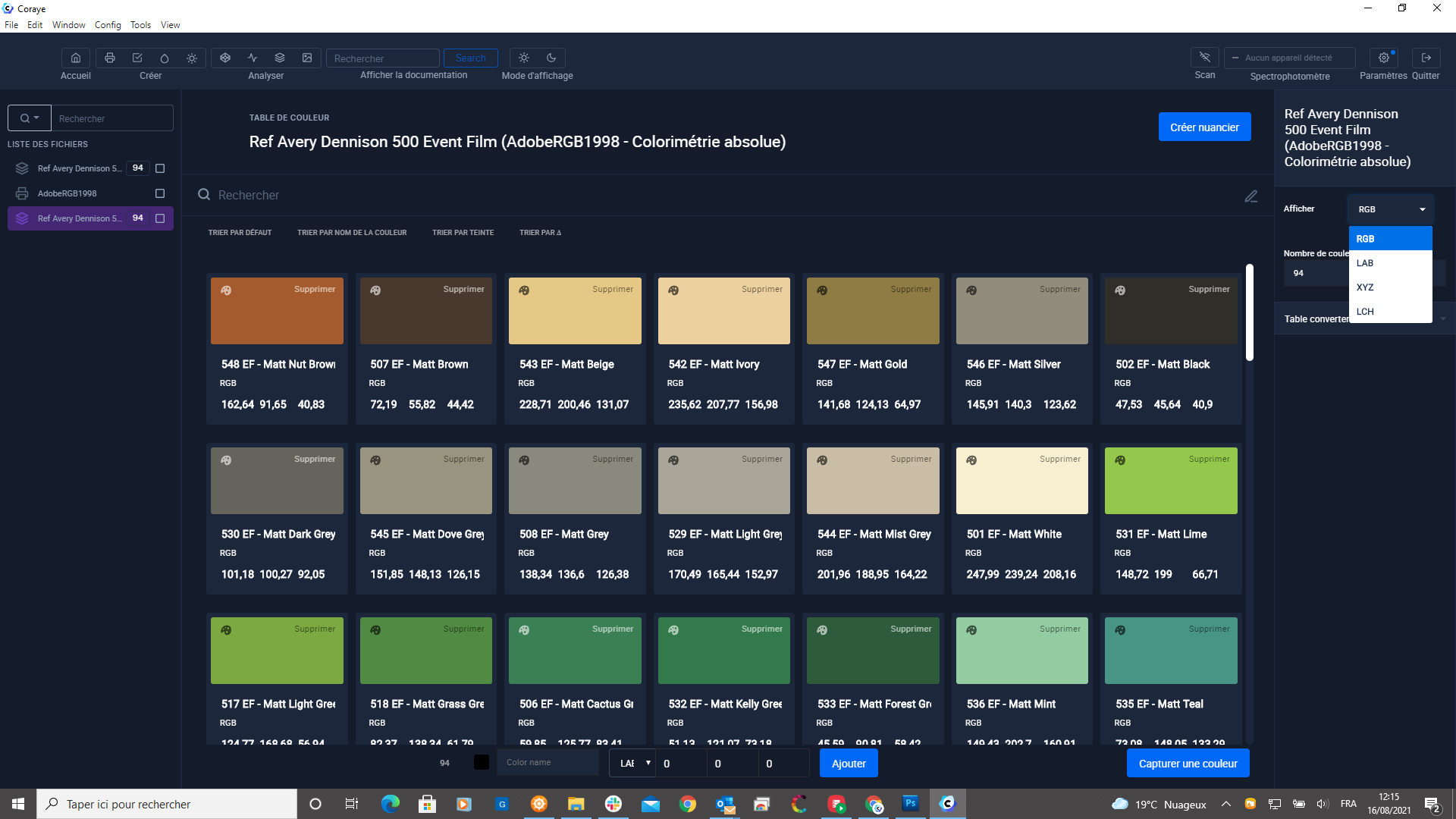Click the Search button in the toolbar
1456x819 pixels.
click(470, 58)
